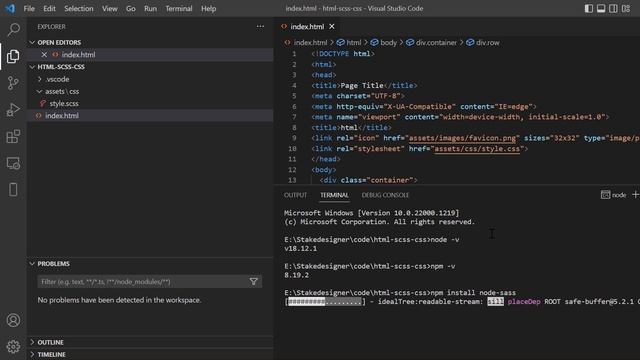Open the device preview icon in activity bar
640x360 pixels.
13,190
